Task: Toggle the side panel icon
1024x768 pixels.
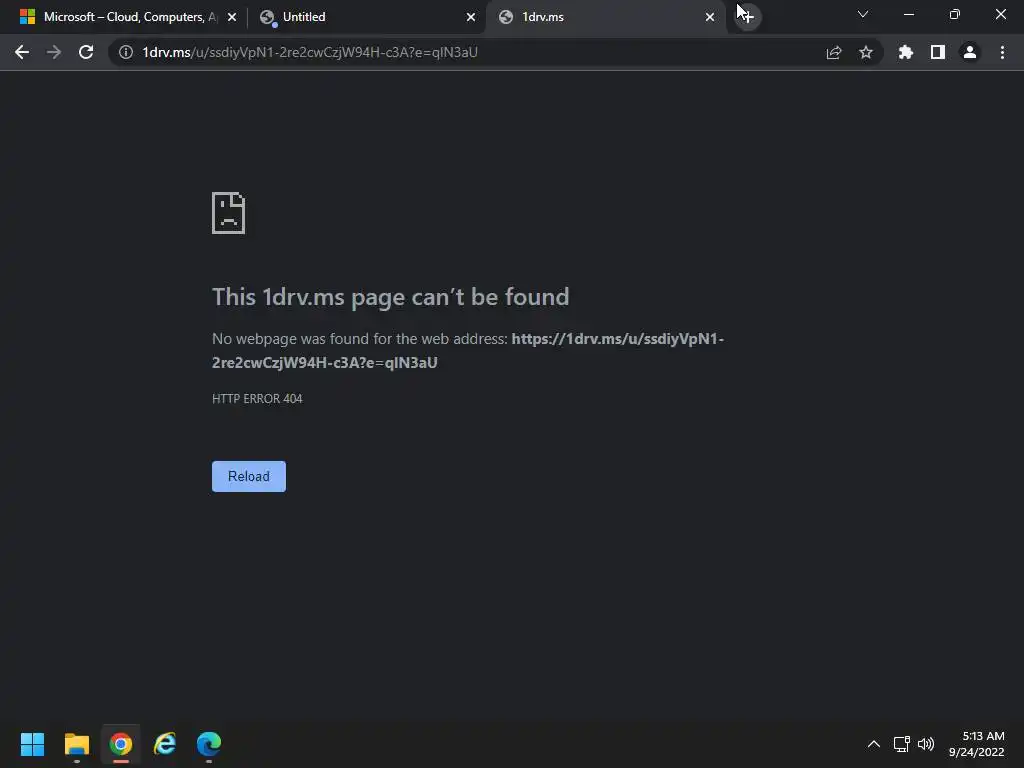Action: click(938, 52)
